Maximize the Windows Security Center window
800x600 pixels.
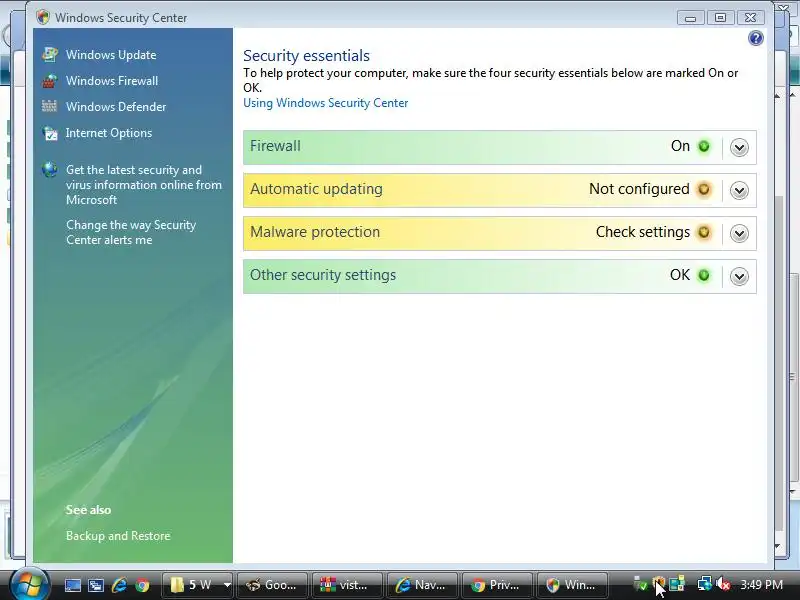pos(720,18)
